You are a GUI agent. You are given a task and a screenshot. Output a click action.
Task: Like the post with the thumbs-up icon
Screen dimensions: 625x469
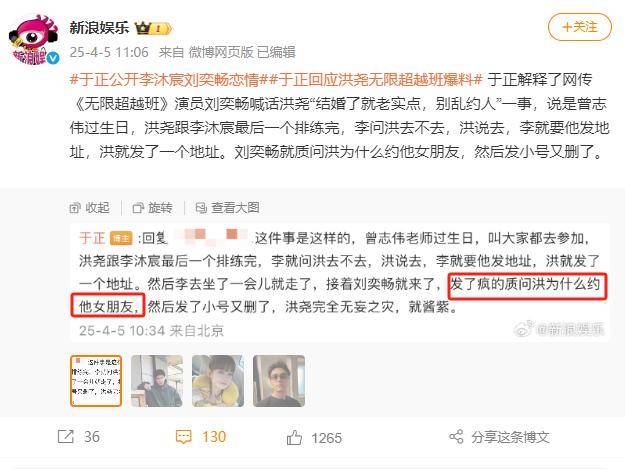(x=294, y=437)
